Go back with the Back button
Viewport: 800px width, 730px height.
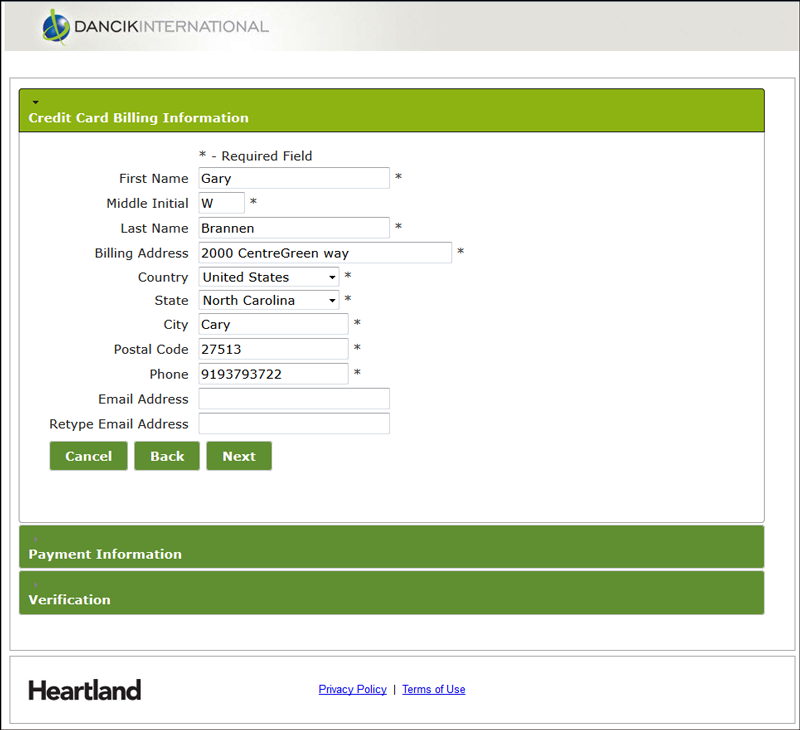pos(167,456)
